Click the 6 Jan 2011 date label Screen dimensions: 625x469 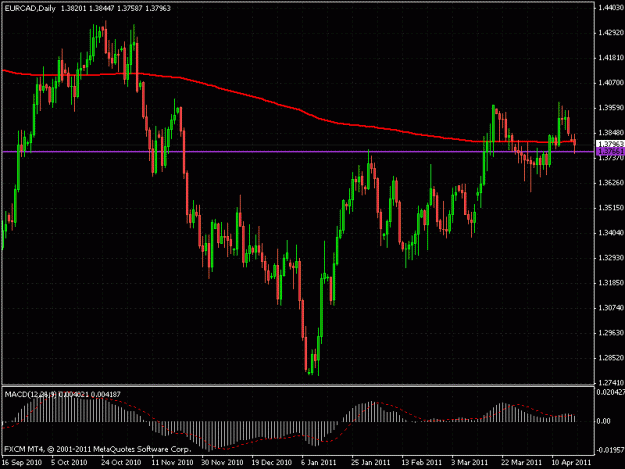[319, 462]
